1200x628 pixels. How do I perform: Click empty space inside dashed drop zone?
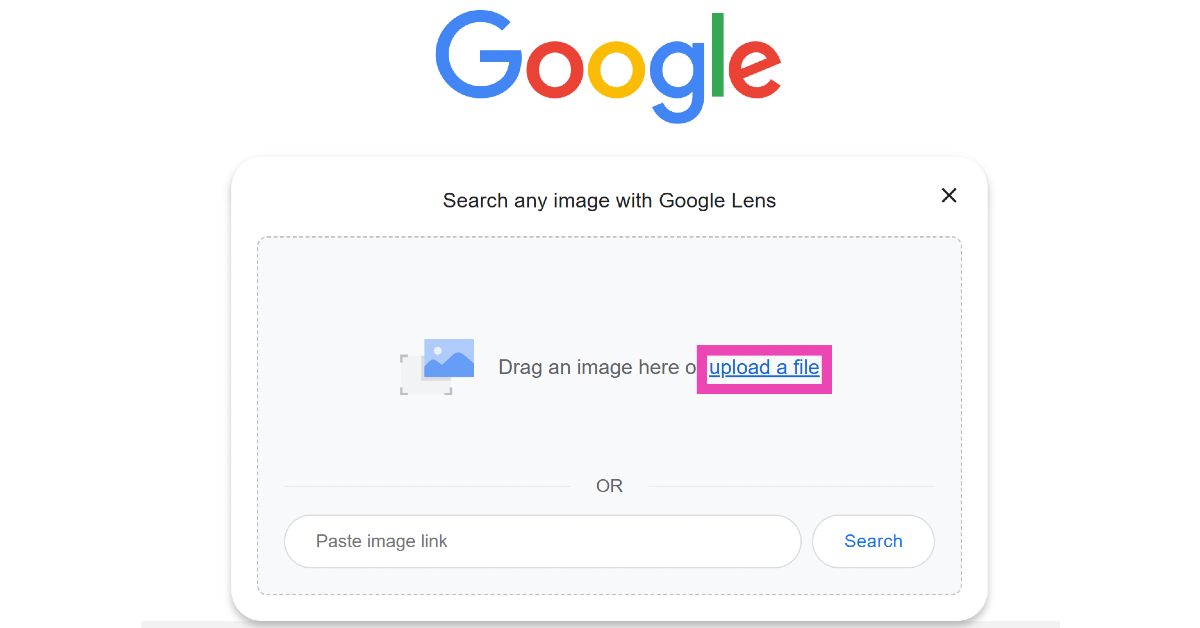point(609,290)
